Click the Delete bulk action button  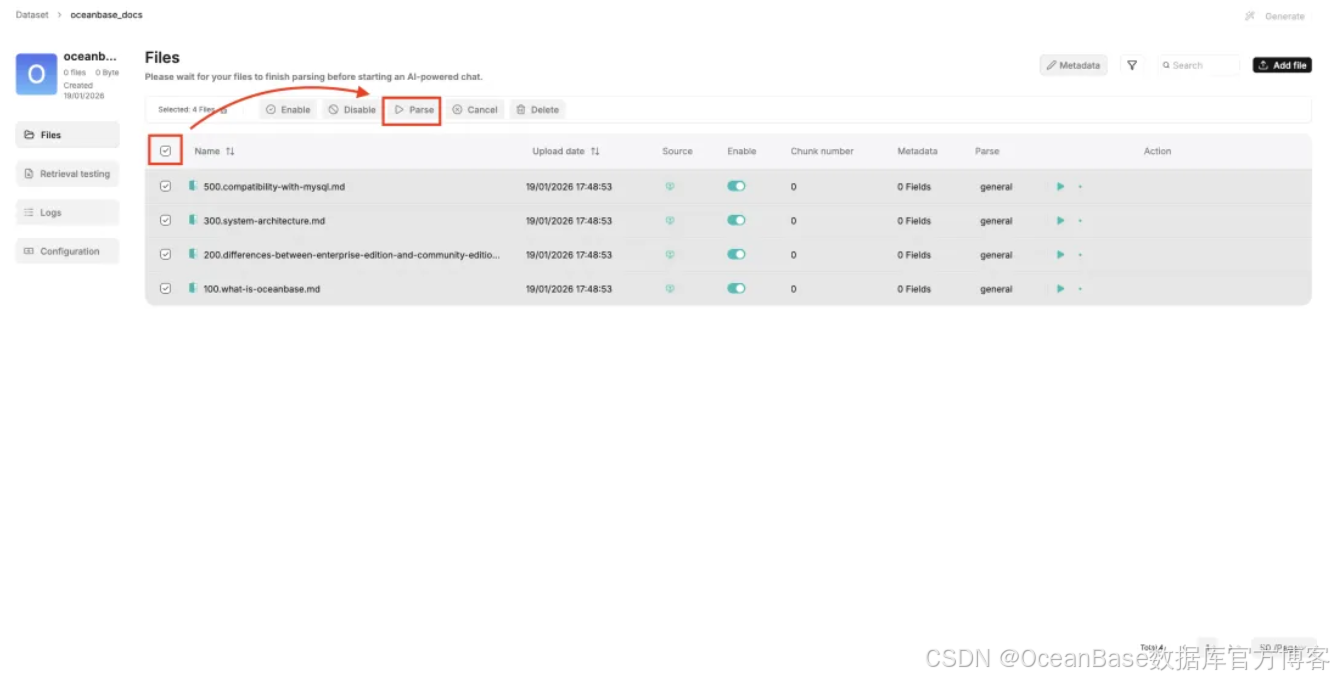pyautogui.click(x=538, y=110)
